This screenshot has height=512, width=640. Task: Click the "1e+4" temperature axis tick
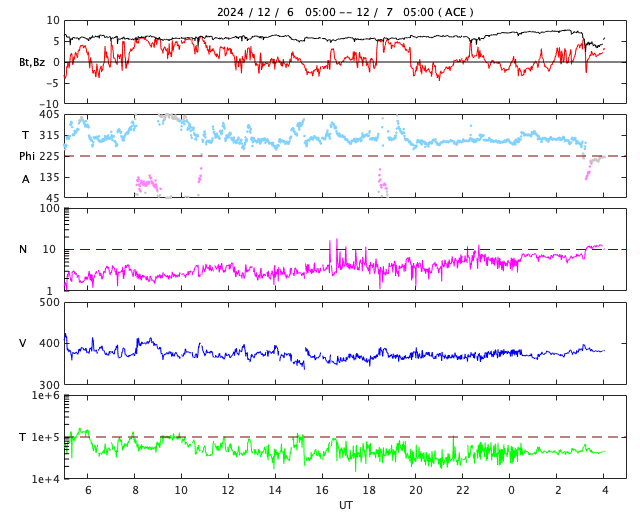tap(46, 479)
